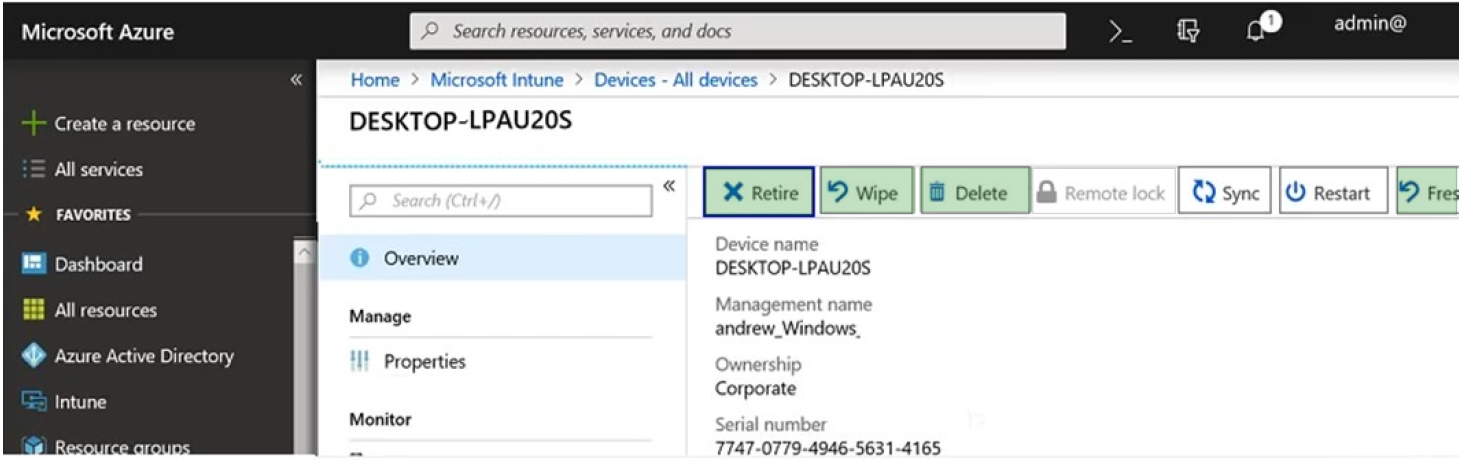Click the All services list icon
Screen dimensions: 1462x460
point(34,170)
